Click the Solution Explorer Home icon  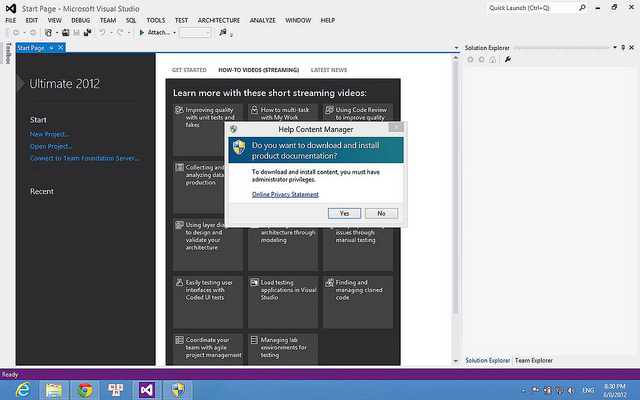[493, 60]
